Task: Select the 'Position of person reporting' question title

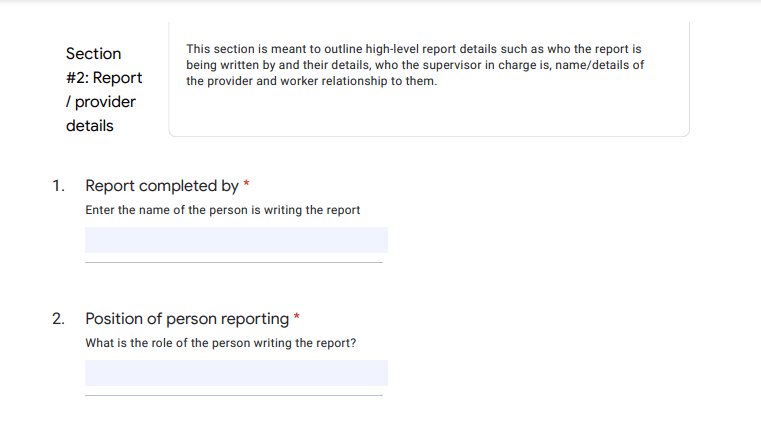Action: (x=187, y=319)
